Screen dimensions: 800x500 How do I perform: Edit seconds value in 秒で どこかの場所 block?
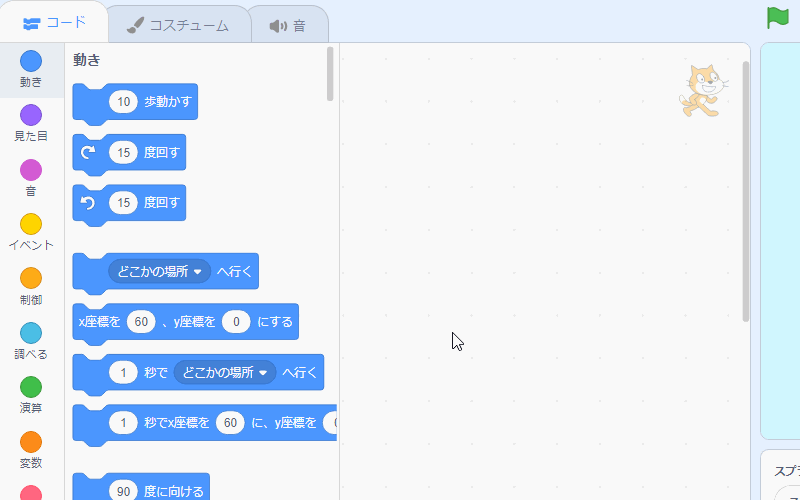tap(123, 372)
